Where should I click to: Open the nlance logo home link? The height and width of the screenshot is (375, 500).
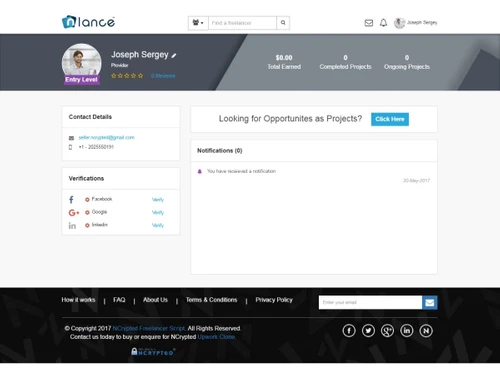pos(88,22)
